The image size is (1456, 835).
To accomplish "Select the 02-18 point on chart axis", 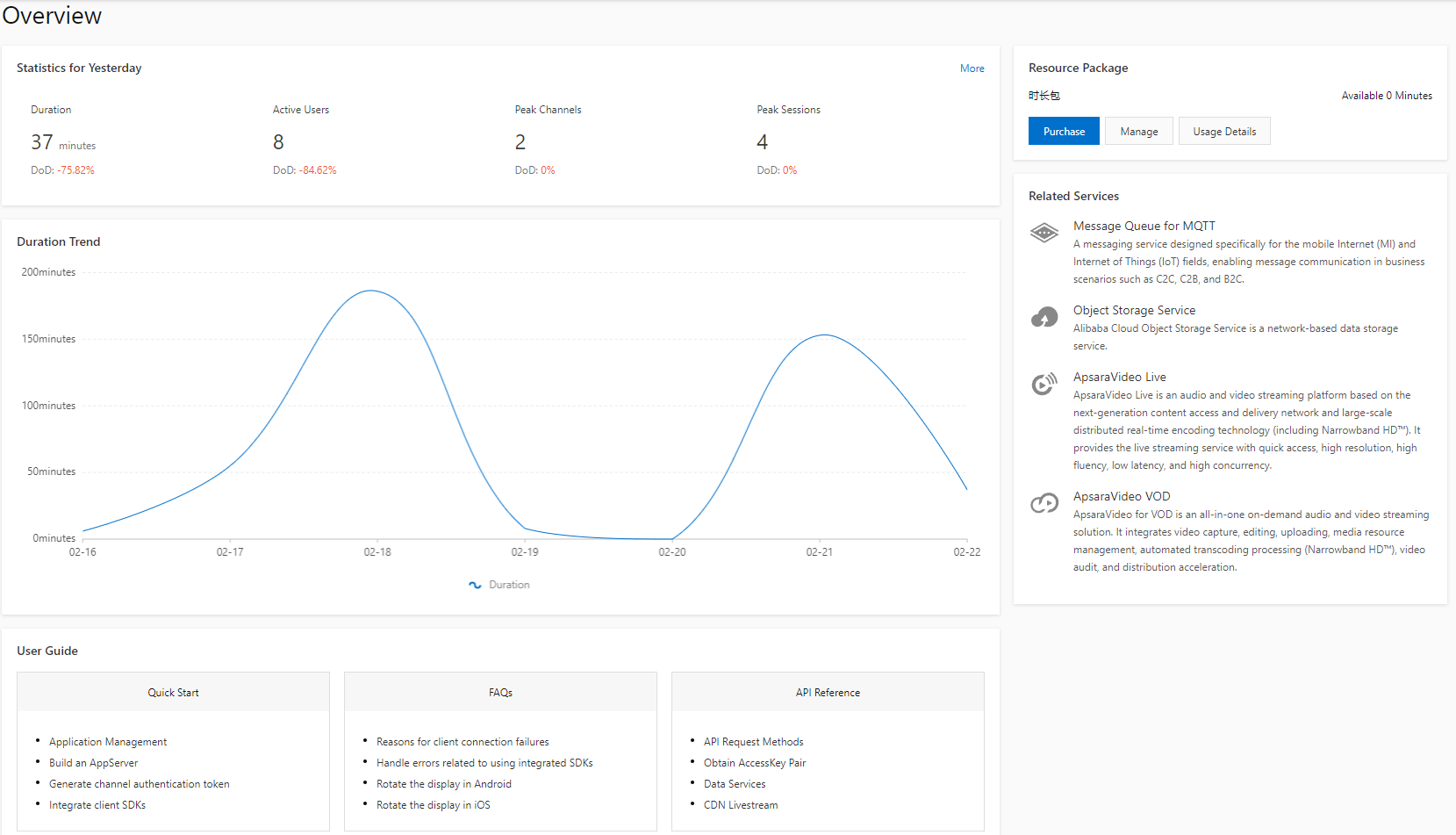I will (x=377, y=552).
